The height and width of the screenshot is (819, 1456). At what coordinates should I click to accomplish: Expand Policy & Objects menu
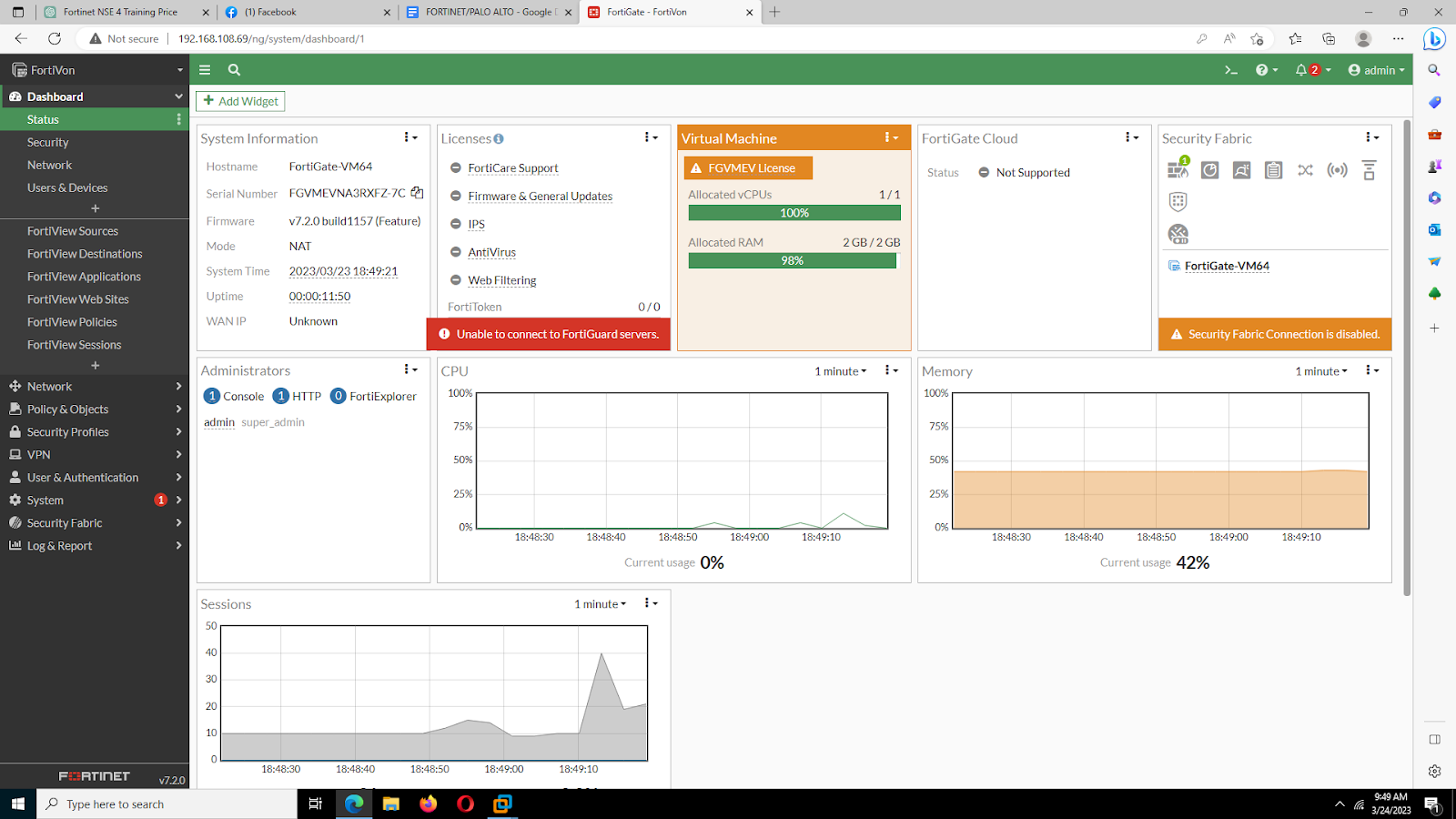coord(95,409)
